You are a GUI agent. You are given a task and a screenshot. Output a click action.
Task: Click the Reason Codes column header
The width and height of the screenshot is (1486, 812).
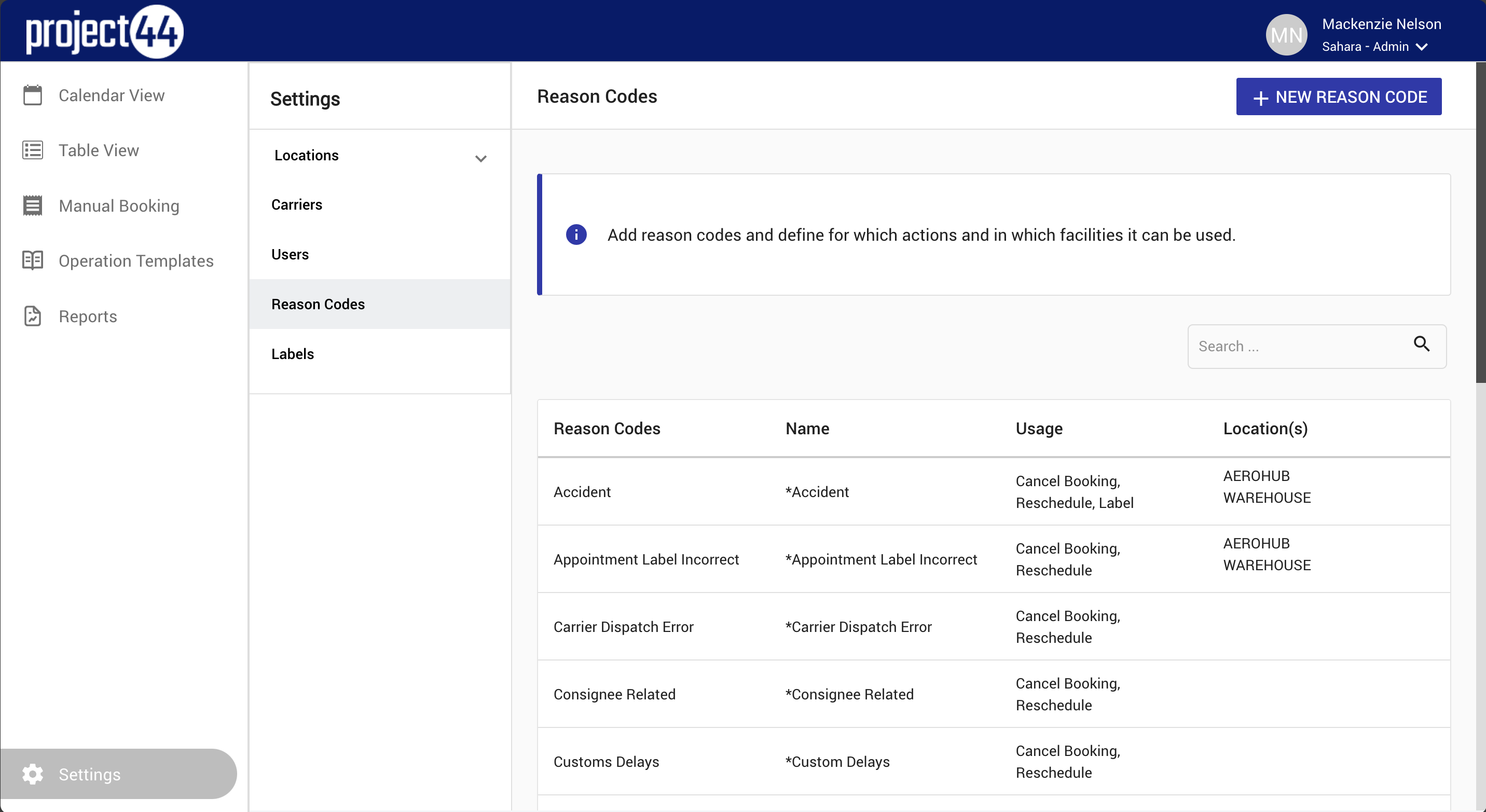607,429
